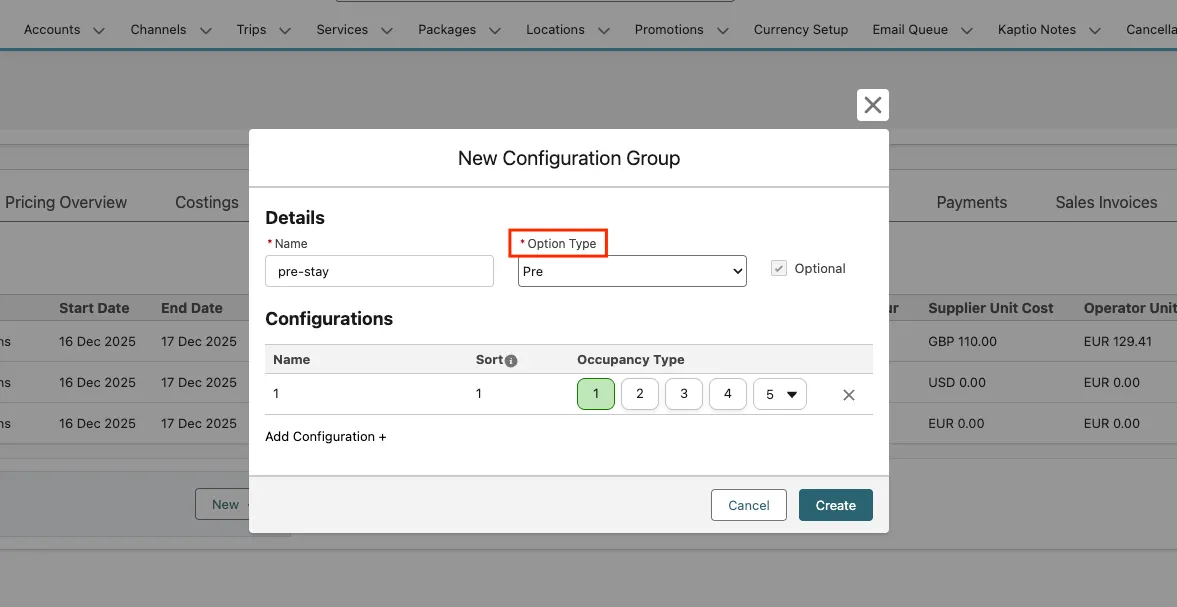Switch to the Payments tab

tap(971, 202)
